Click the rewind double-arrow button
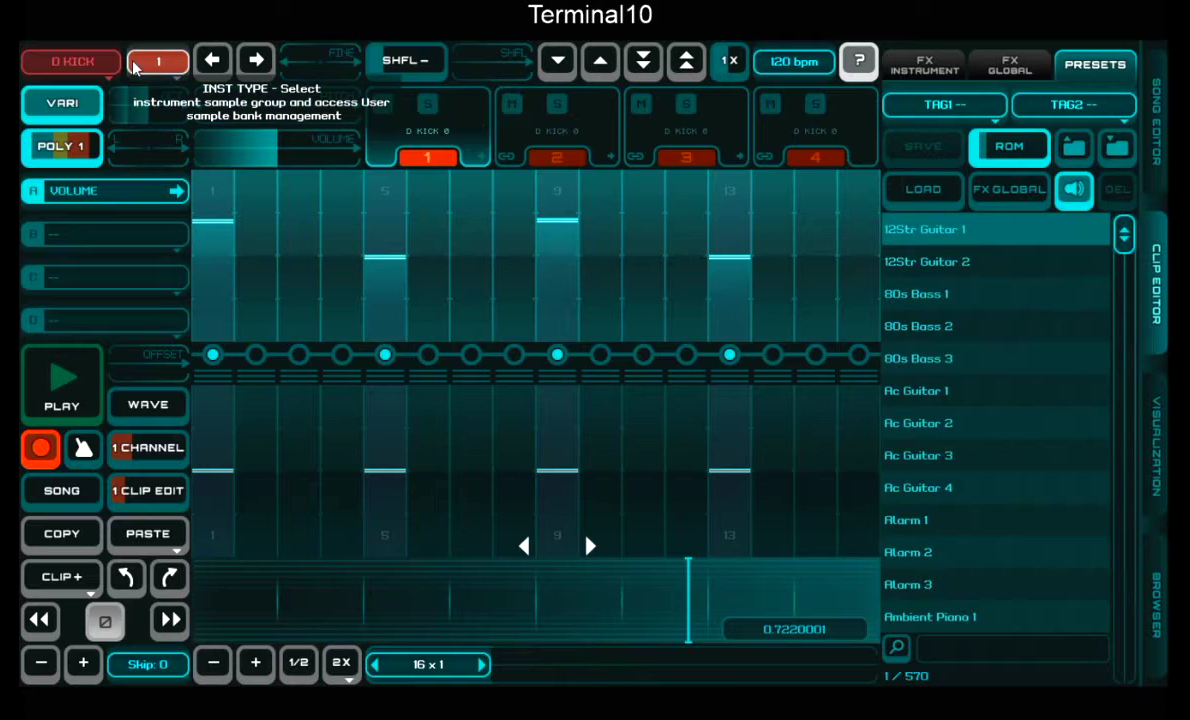1190x720 pixels. tap(40, 620)
